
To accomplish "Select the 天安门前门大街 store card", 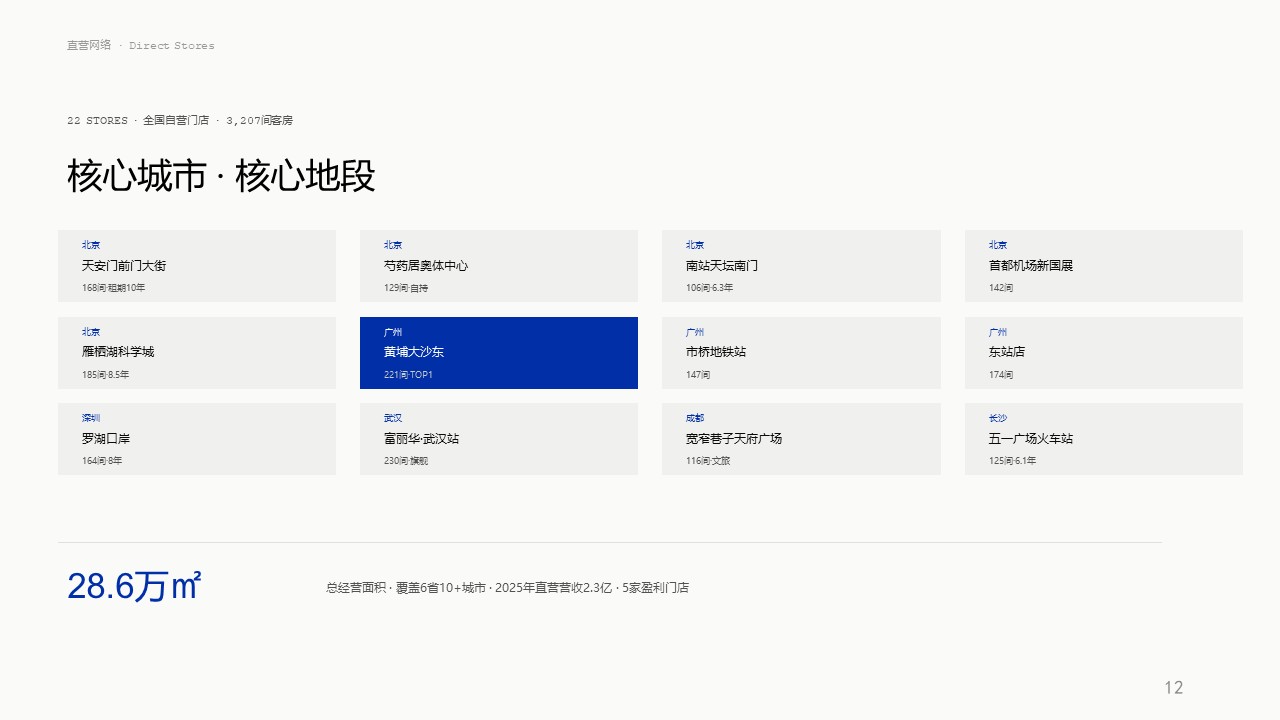I will pos(197,266).
